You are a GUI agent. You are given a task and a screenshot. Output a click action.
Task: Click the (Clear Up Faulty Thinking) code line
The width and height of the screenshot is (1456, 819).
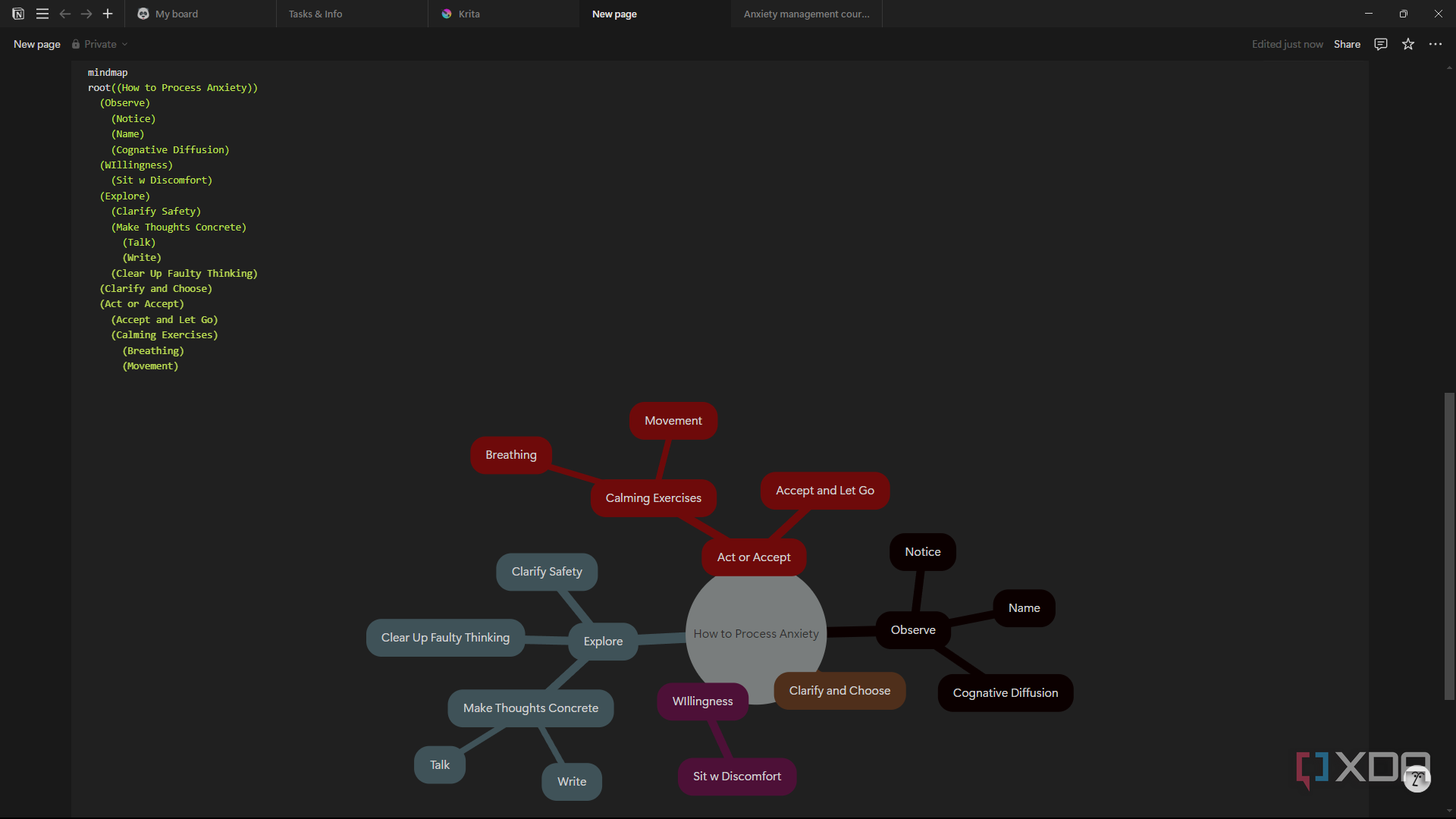point(184,274)
